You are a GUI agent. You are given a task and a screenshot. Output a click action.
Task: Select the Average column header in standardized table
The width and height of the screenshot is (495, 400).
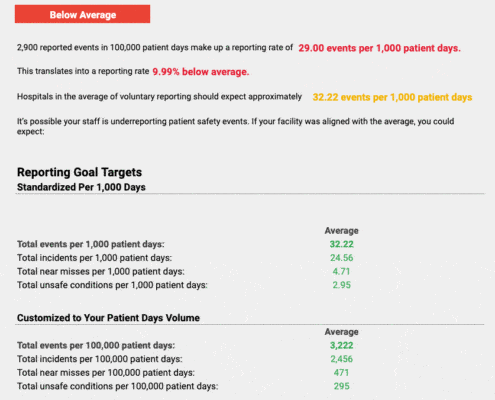click(342, 230)
